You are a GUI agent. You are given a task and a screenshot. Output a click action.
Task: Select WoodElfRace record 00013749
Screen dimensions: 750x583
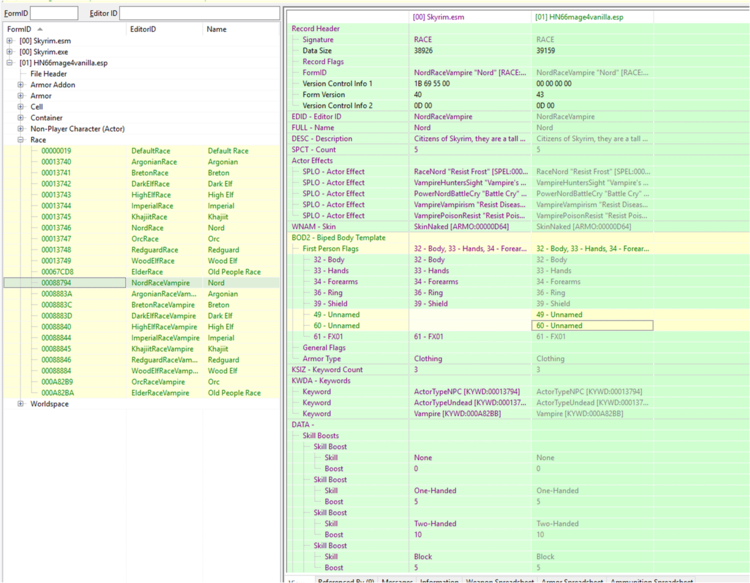pos(142,261)
